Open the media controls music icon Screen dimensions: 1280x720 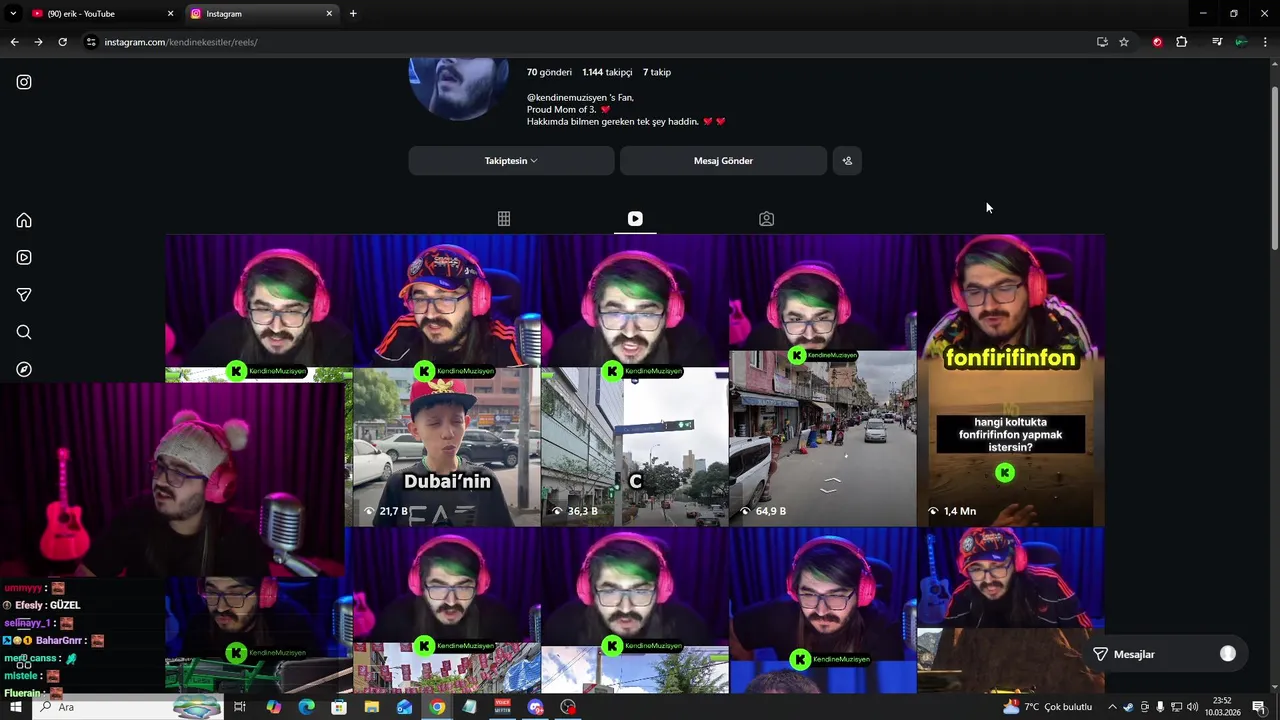[1217, 42]
